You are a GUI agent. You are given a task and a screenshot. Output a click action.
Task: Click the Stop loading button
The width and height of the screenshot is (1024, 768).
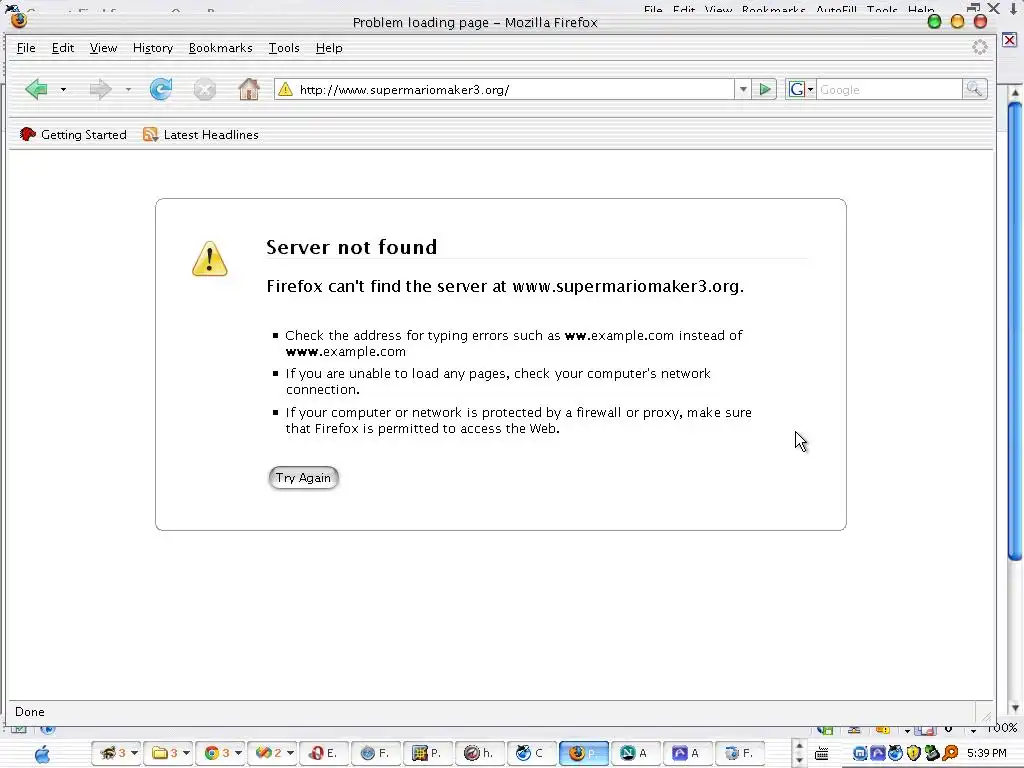pyautogui.click(x=204, y=89)
